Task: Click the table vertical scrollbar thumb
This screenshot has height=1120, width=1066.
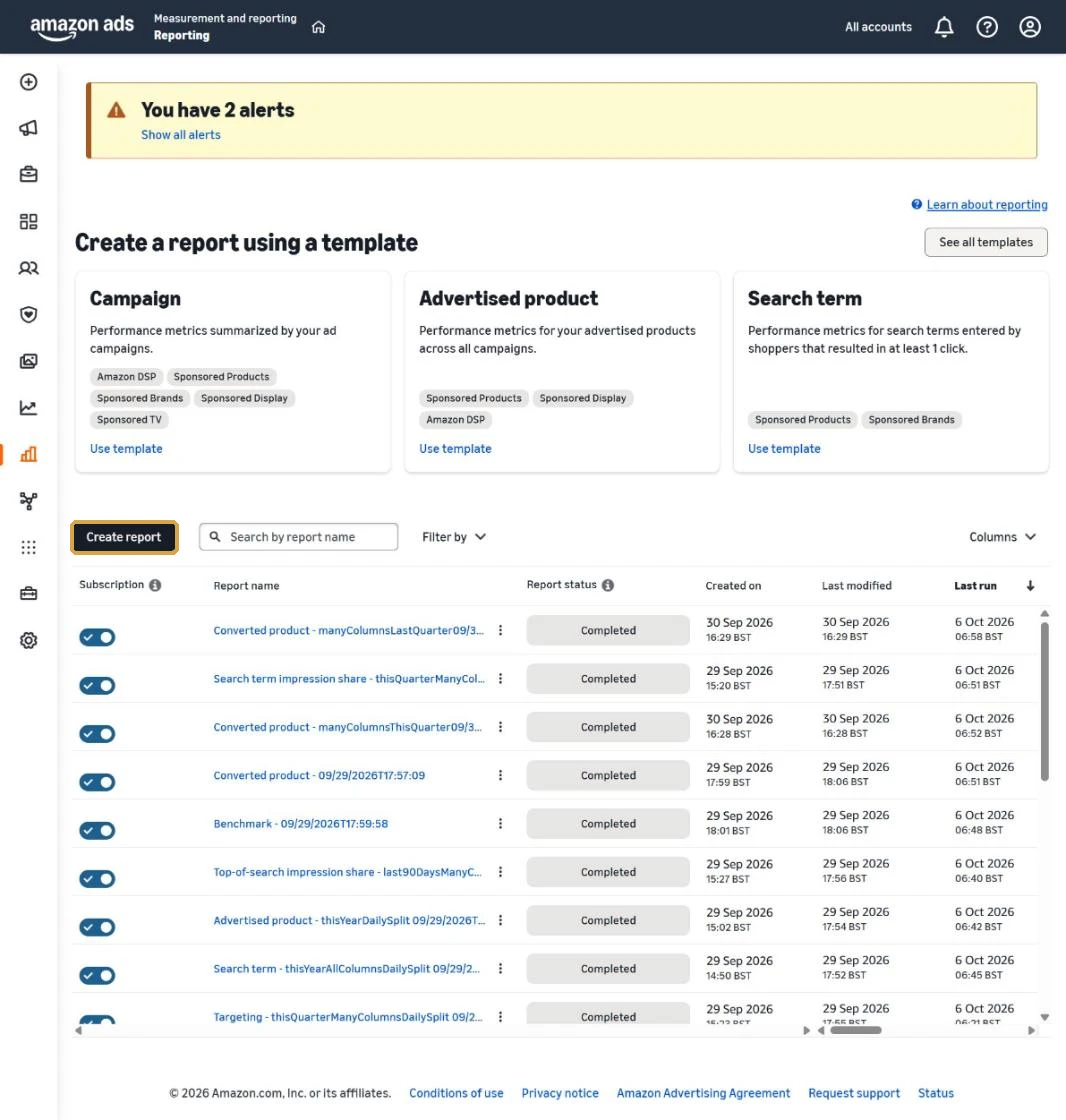Action: tap(1045, 701)
